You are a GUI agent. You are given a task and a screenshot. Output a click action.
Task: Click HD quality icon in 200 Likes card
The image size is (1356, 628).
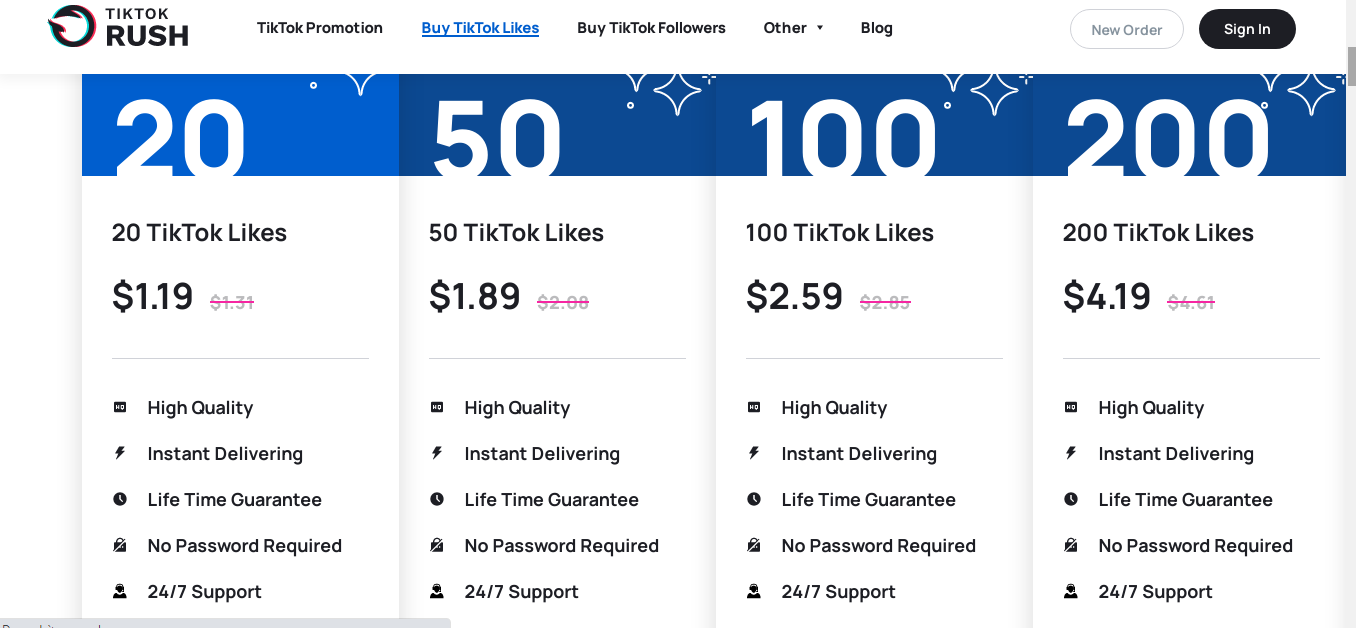pos(1071,407)
